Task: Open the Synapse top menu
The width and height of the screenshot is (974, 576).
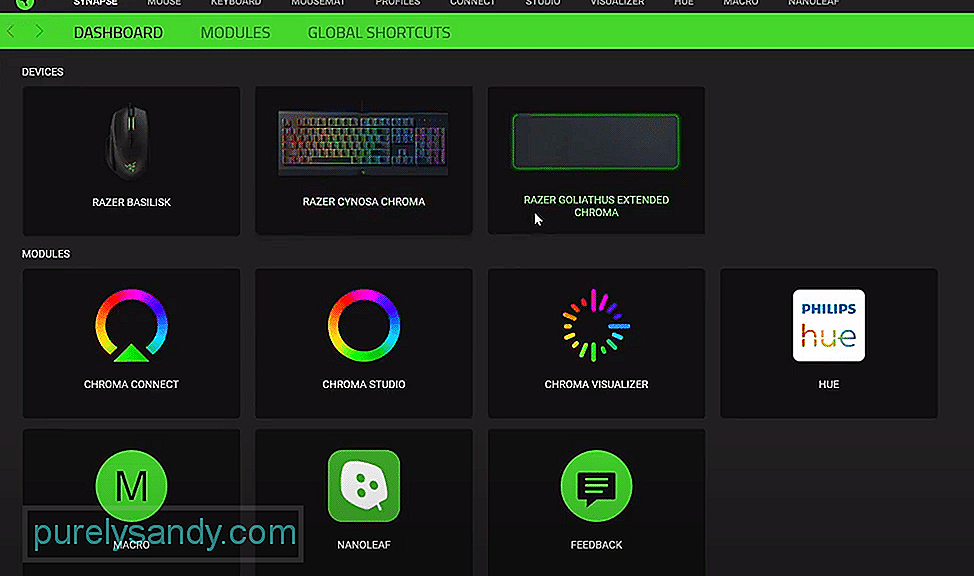Action: coord(96,3)
